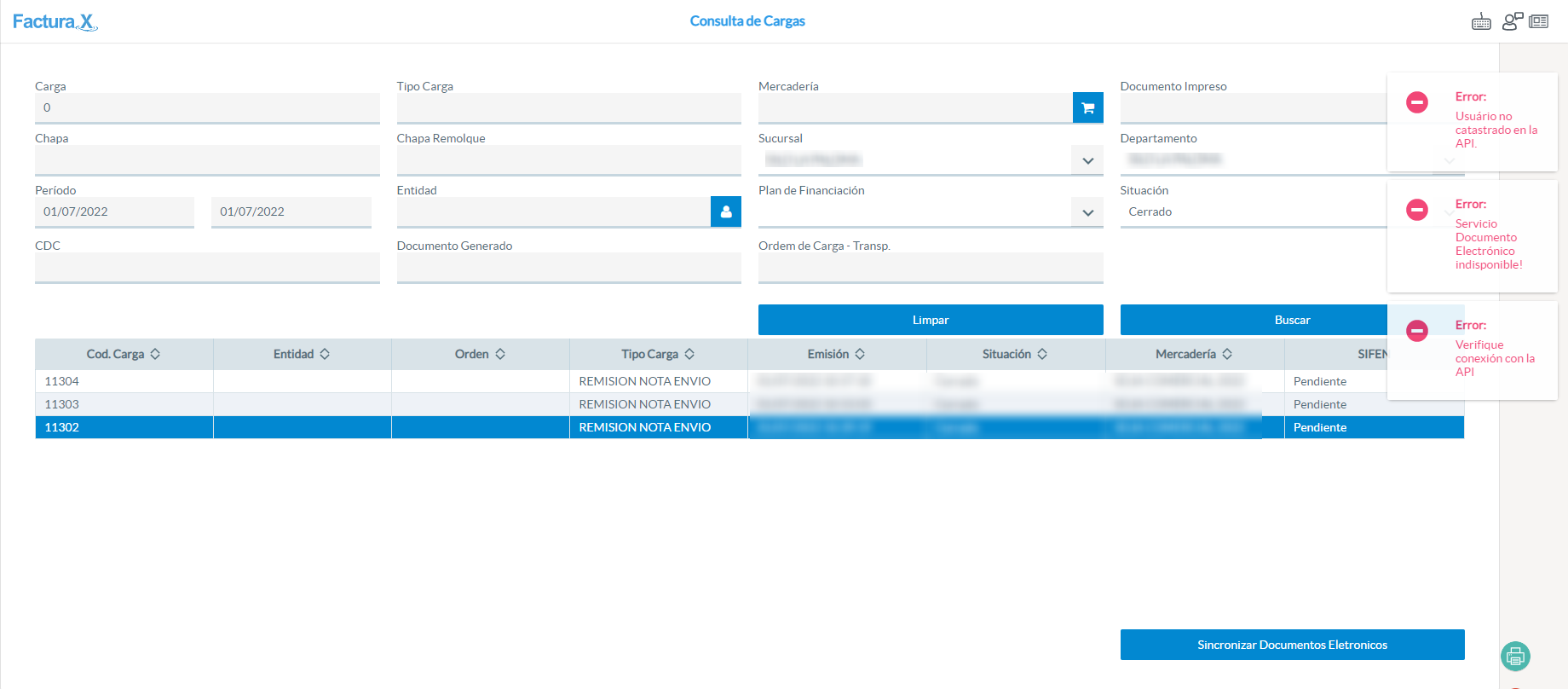Focus the Tipo Carga input field
The width and height of the screenshot is (1568, 689).
[x=568, y=107]
